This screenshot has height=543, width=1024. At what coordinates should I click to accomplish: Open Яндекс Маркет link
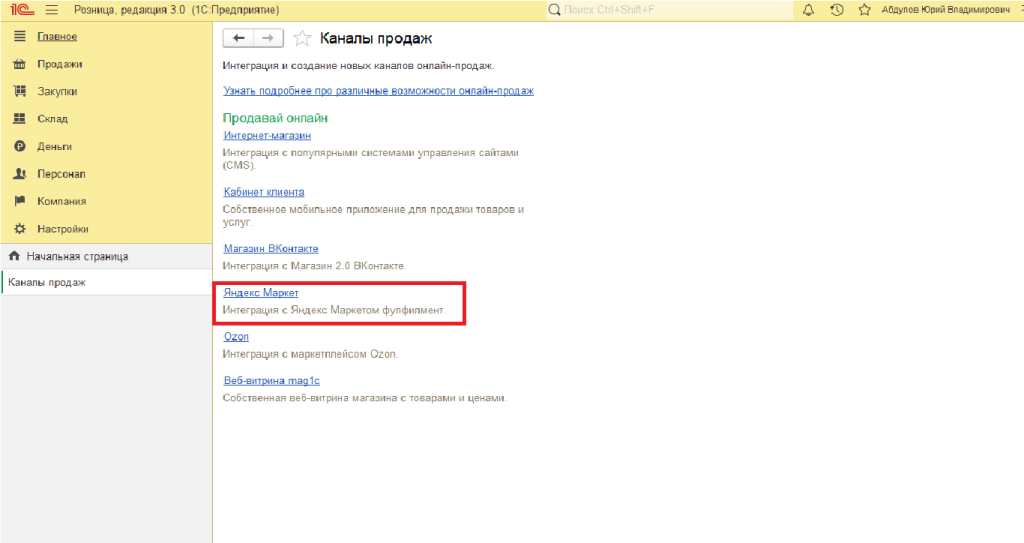(x=261, y=293)
